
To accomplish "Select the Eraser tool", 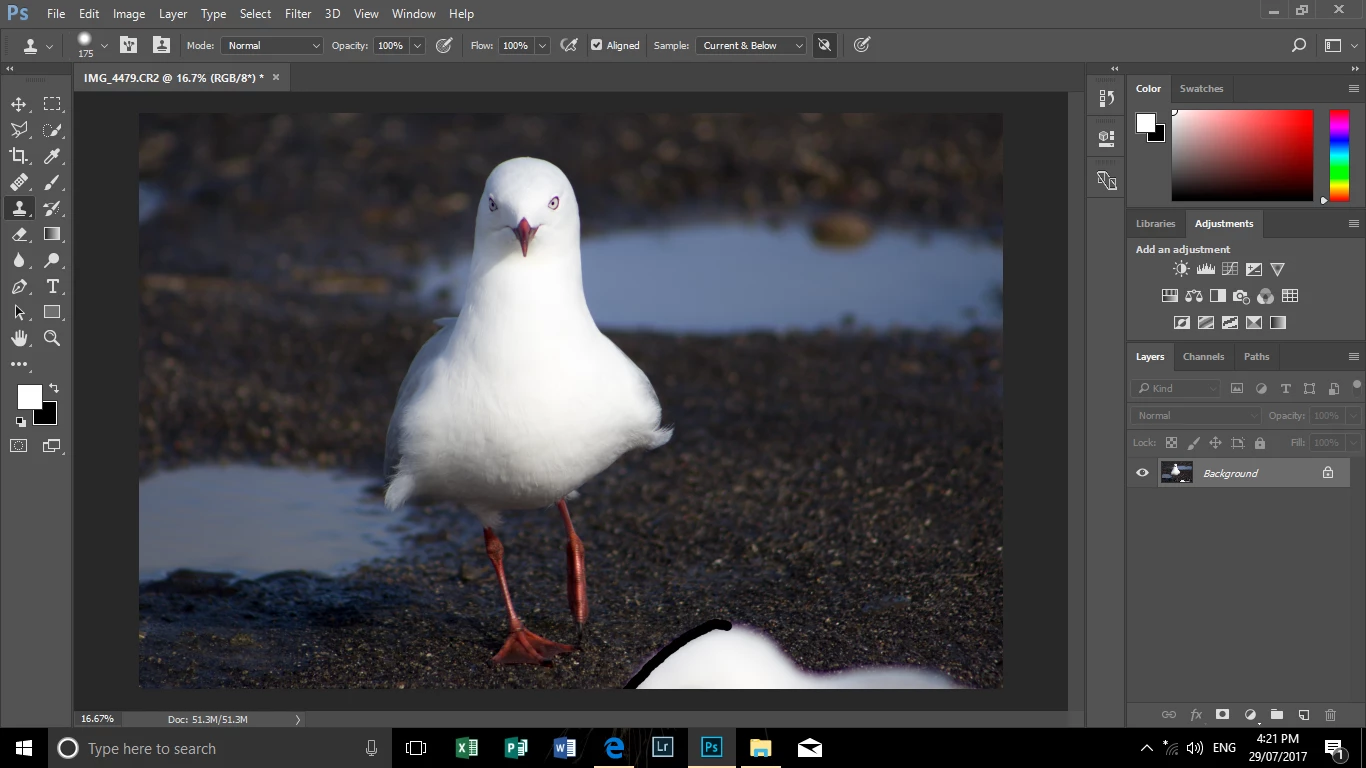I will 19,234.
